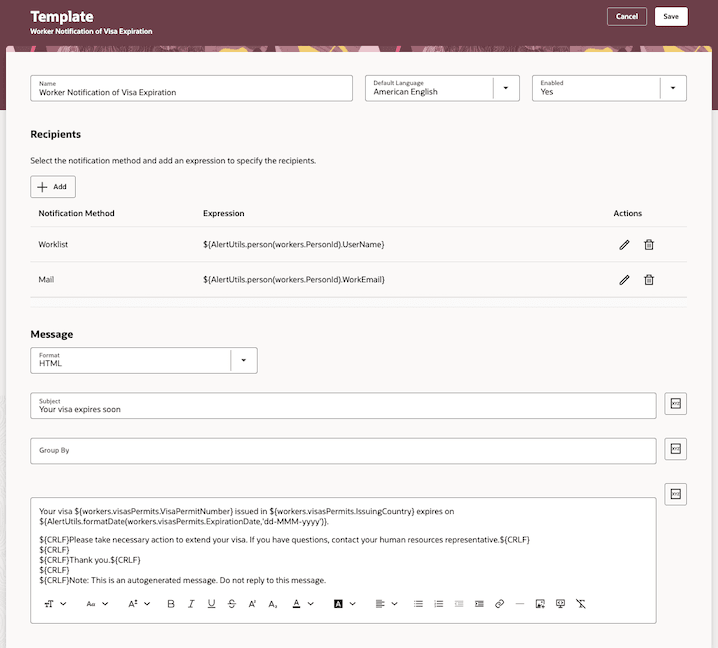Open the font size dropdown
The height and width of the screenshot is (648, 718).
click(x=139, y=604)
